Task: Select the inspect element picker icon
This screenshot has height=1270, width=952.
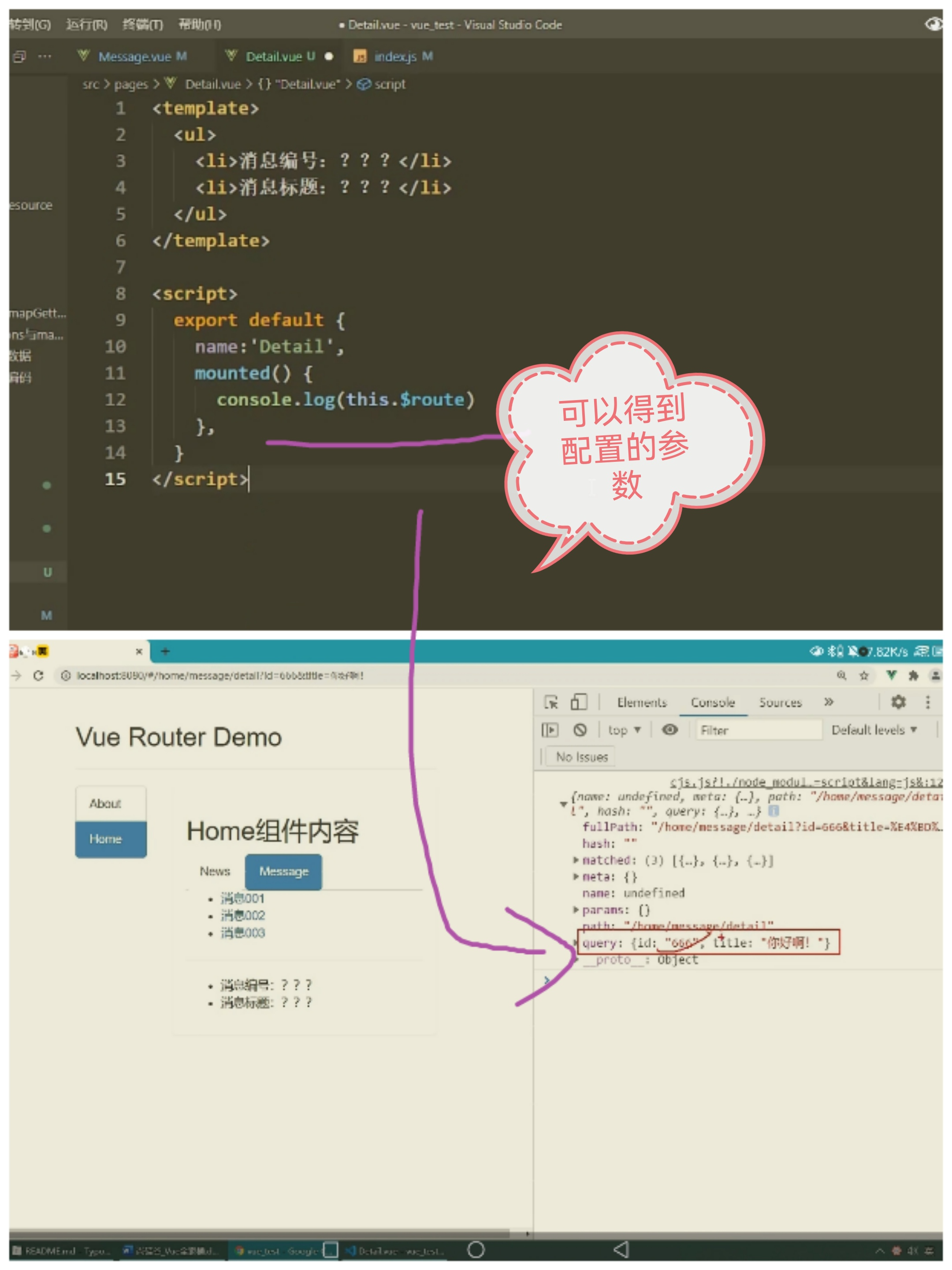Action: pyautogui.click(x=550, y=702)
